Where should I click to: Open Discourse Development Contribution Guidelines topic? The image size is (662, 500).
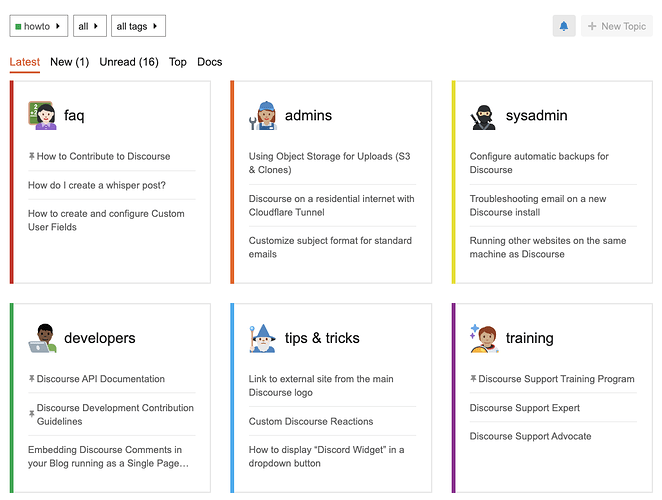pos(115,414)
